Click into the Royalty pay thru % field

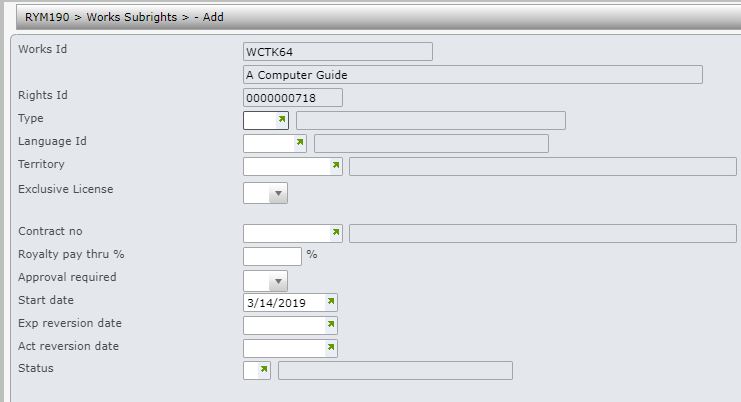click(x=272, y=257)
